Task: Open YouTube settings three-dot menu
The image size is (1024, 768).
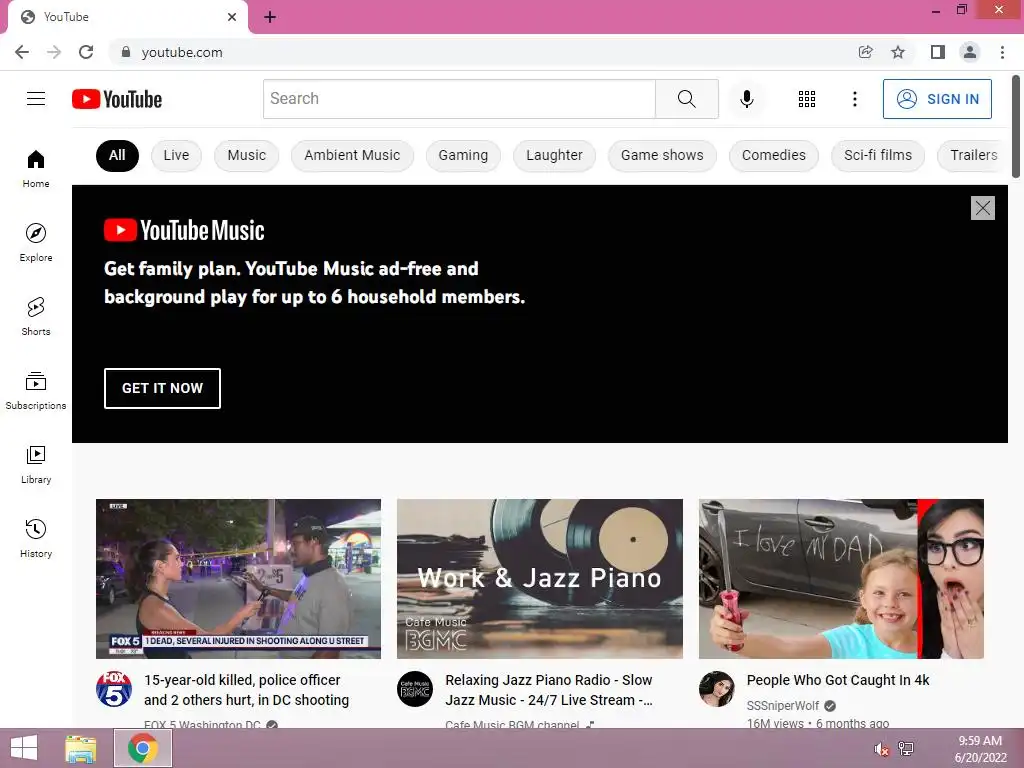Action: 854,99
